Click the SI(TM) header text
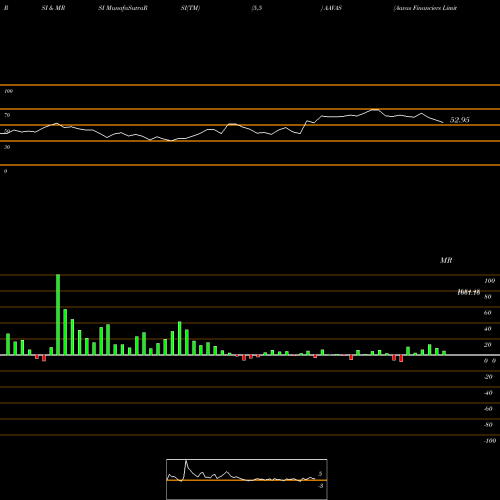 click(x=190, y=8)
